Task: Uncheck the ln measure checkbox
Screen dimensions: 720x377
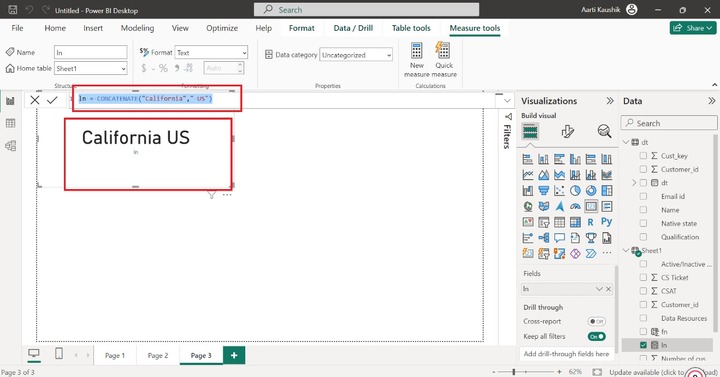Action: [x=643, y=345]
